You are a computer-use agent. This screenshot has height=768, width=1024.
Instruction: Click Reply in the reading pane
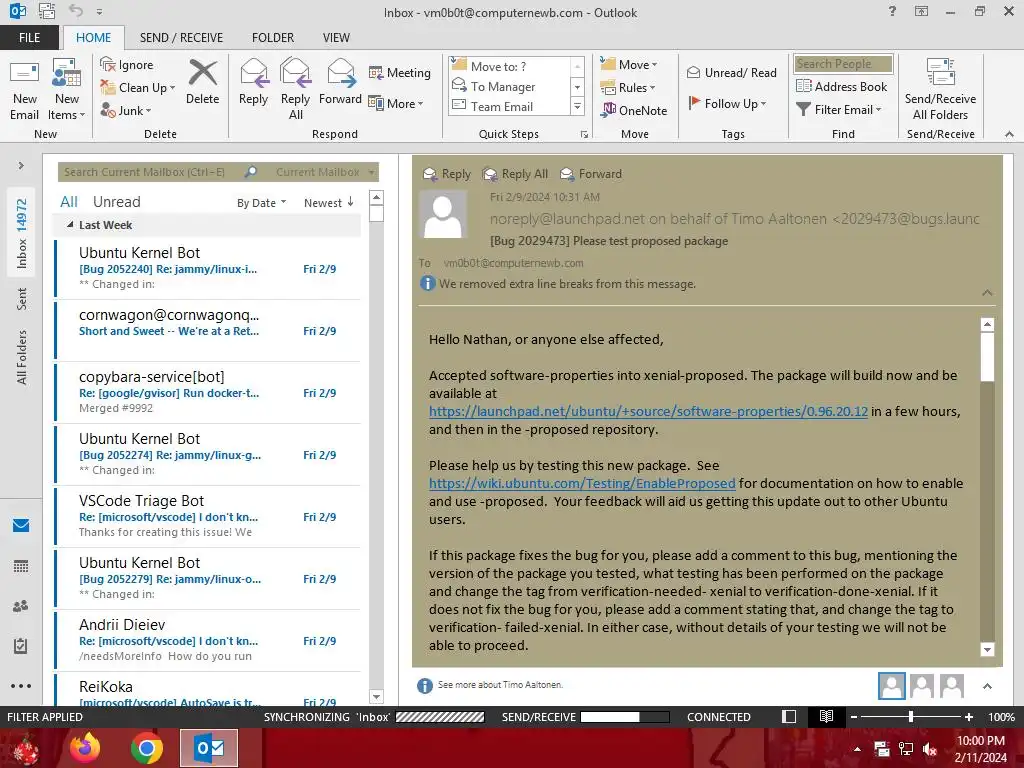(x=447, y=174)
